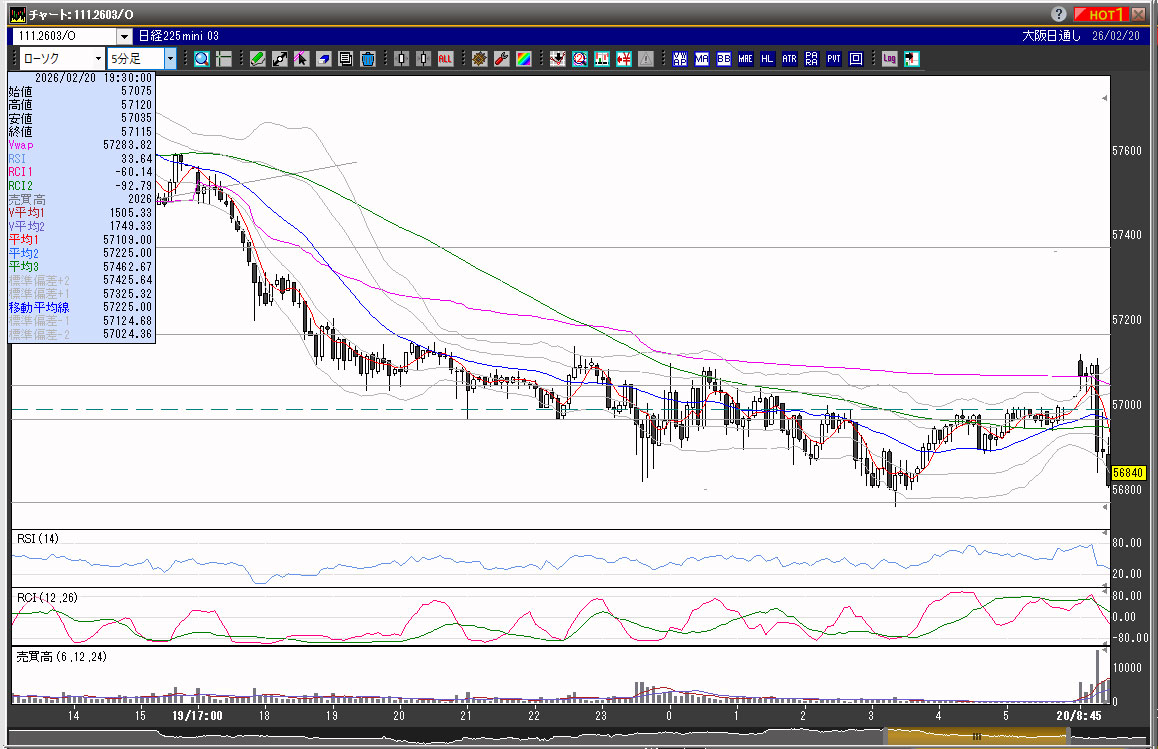Toggle the MA moving average indicator
This screenshot has height=749, width=1158.
click(x=701, y=59)
